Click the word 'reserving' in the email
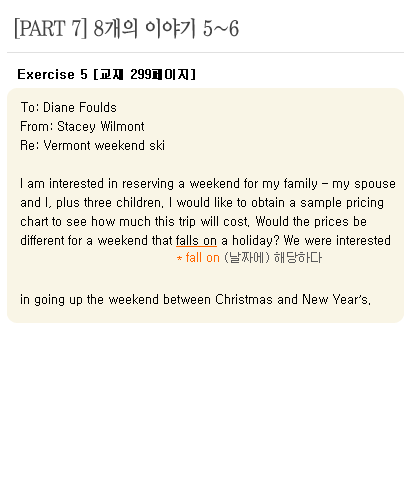Screen dimensions: 410x480 pyautogui.click(x=148, y=184)
